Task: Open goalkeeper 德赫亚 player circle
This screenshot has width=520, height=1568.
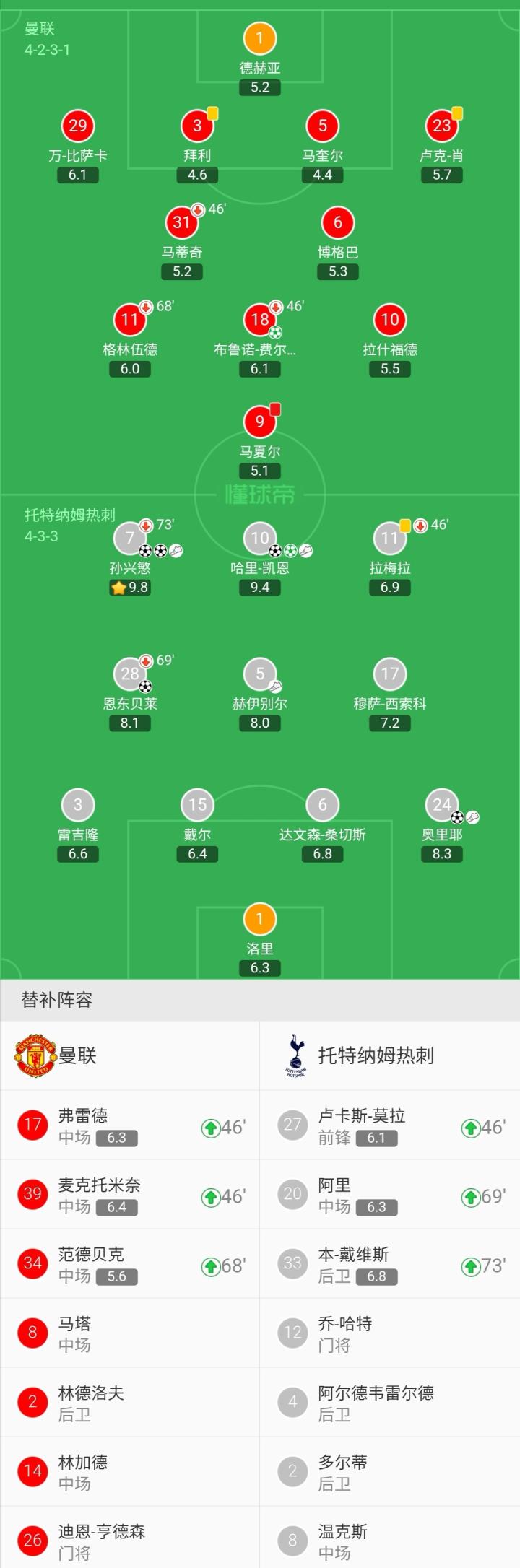Action: 260,38
